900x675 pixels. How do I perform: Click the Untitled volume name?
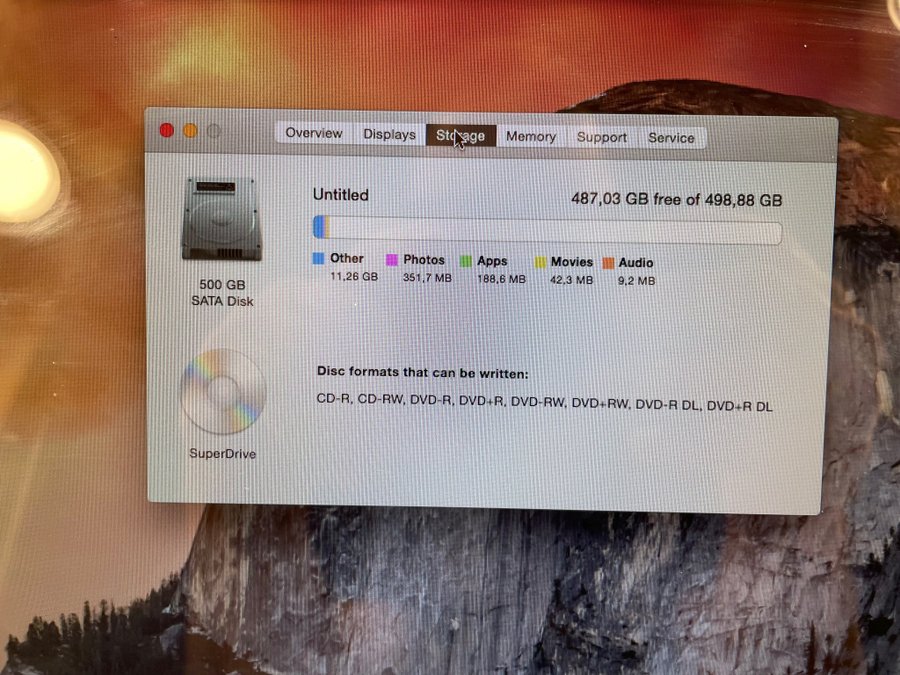[x=340, y=195]
